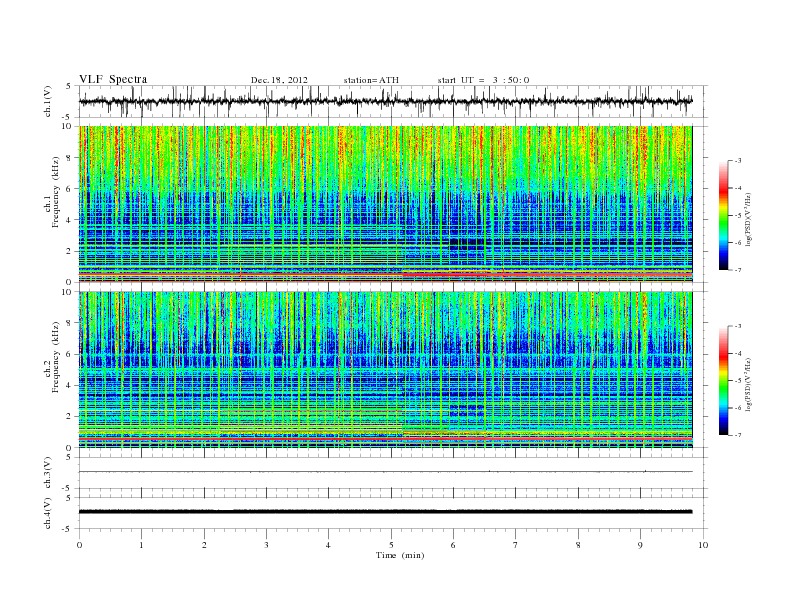The width and height of the screenshot is (792, 612).
Task: Click the "-5" tick on ch.1 colorbar
Action: click(737, 215)
